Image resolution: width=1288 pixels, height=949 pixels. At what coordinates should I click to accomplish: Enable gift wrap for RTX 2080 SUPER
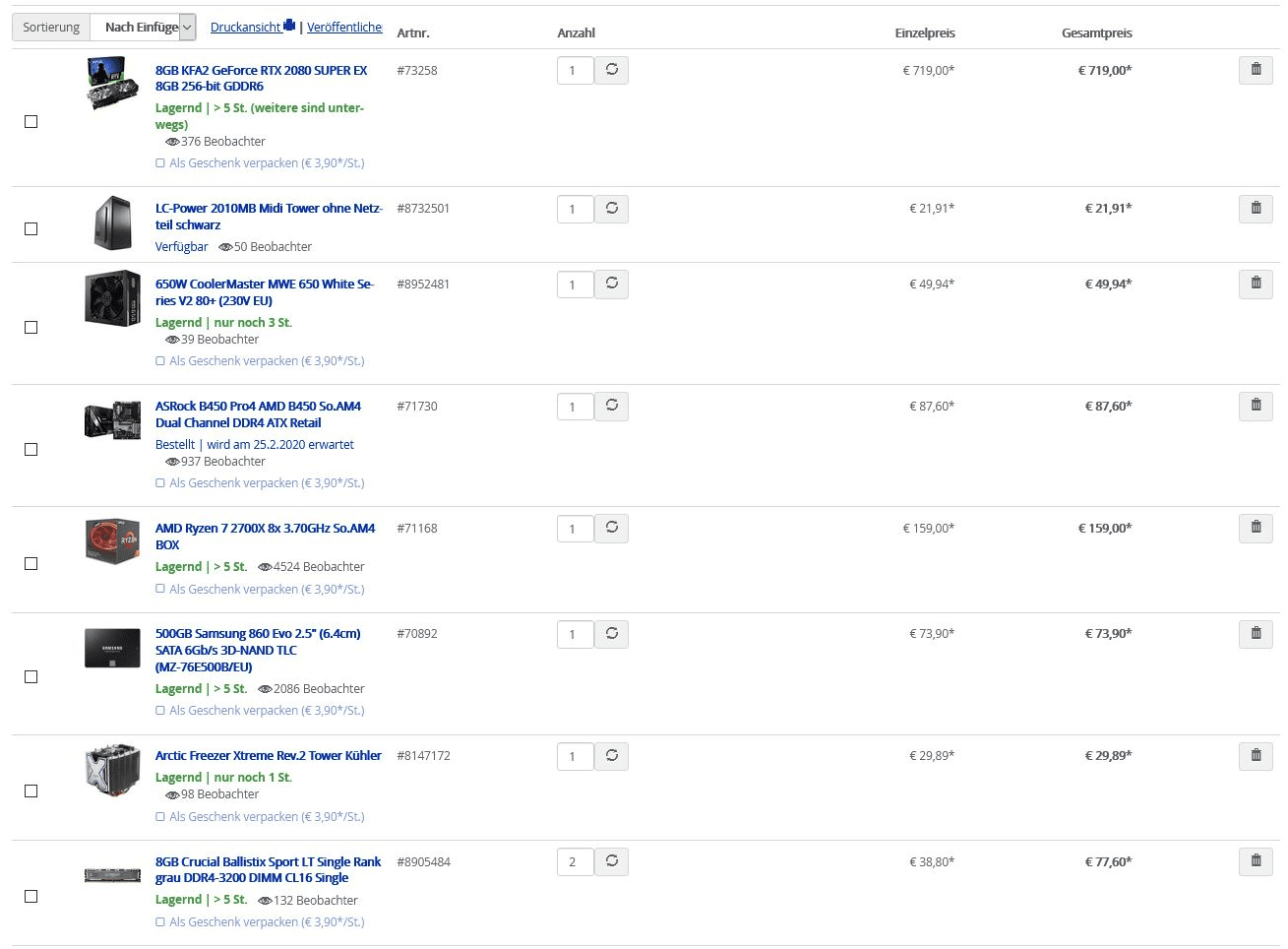tap(160, 163)
